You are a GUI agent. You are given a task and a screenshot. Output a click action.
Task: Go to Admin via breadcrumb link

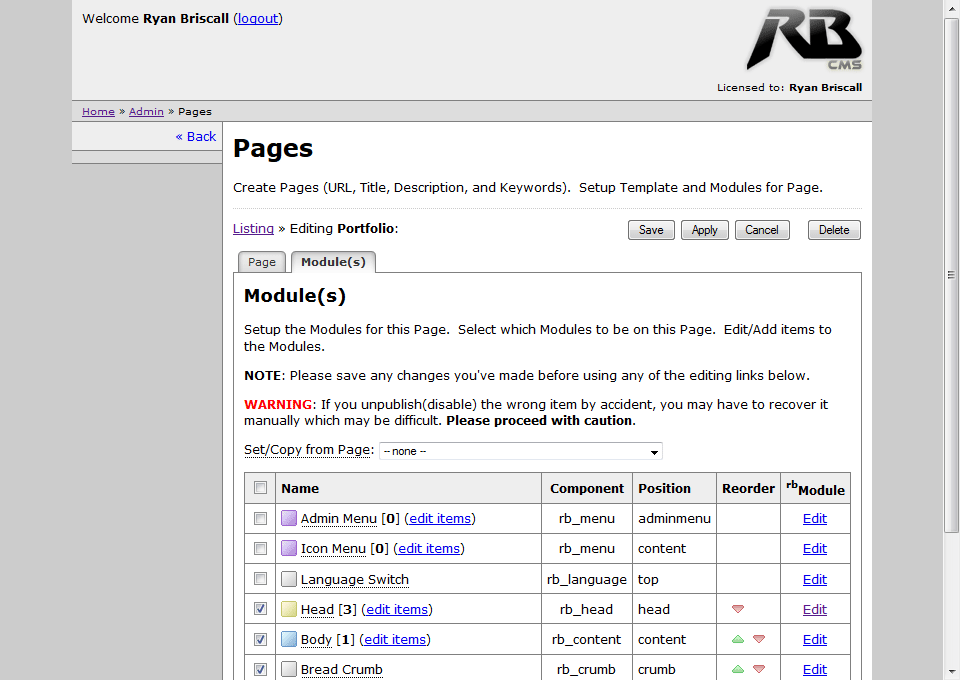coord(146,111)
